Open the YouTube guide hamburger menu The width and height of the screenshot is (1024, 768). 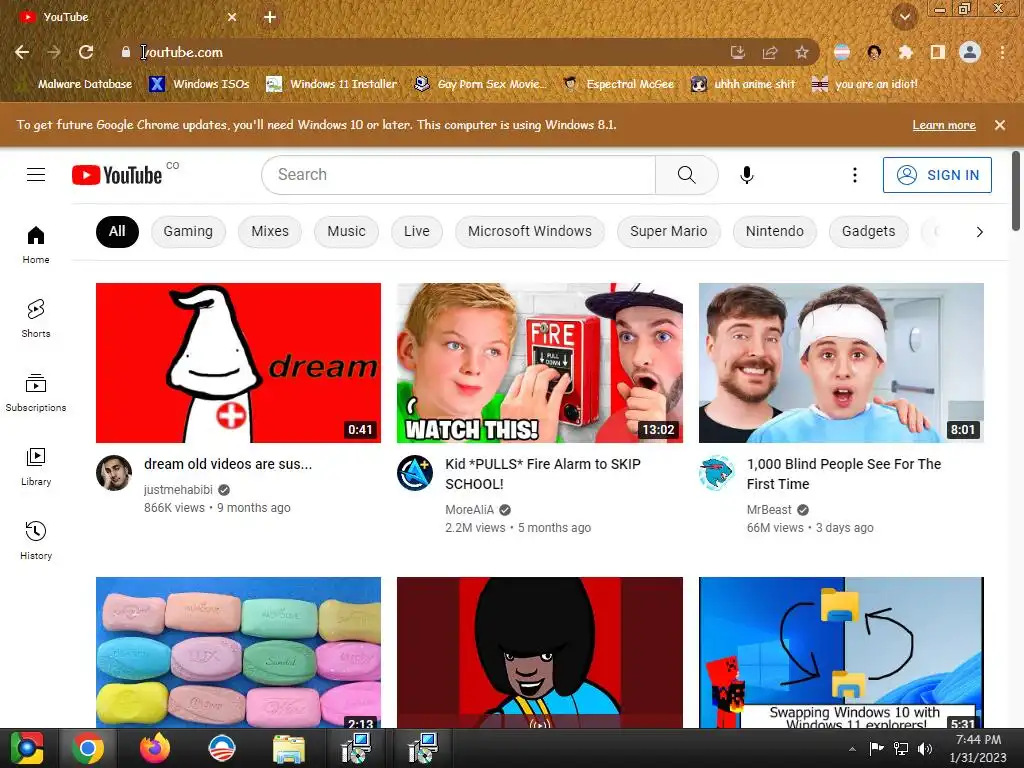click(x=36, y=174)
